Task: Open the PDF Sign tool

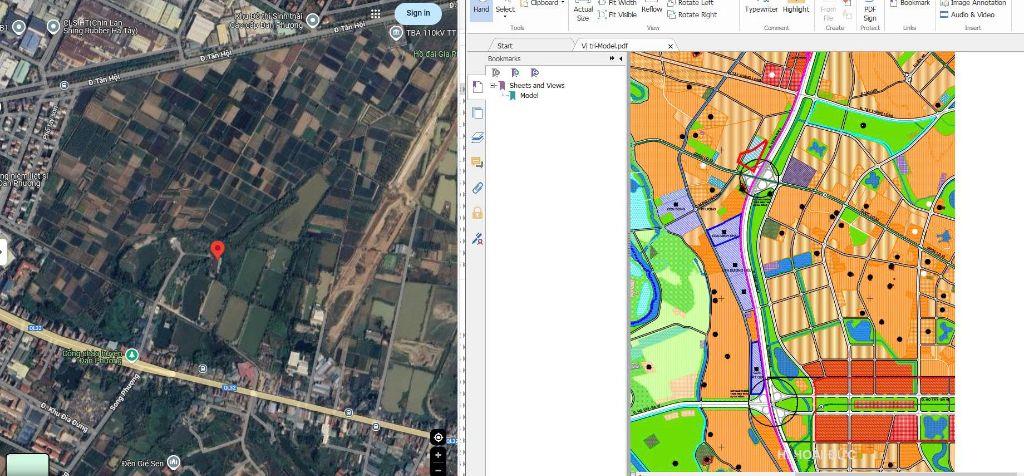Action: pyautogui.click(x=870, y=12)
